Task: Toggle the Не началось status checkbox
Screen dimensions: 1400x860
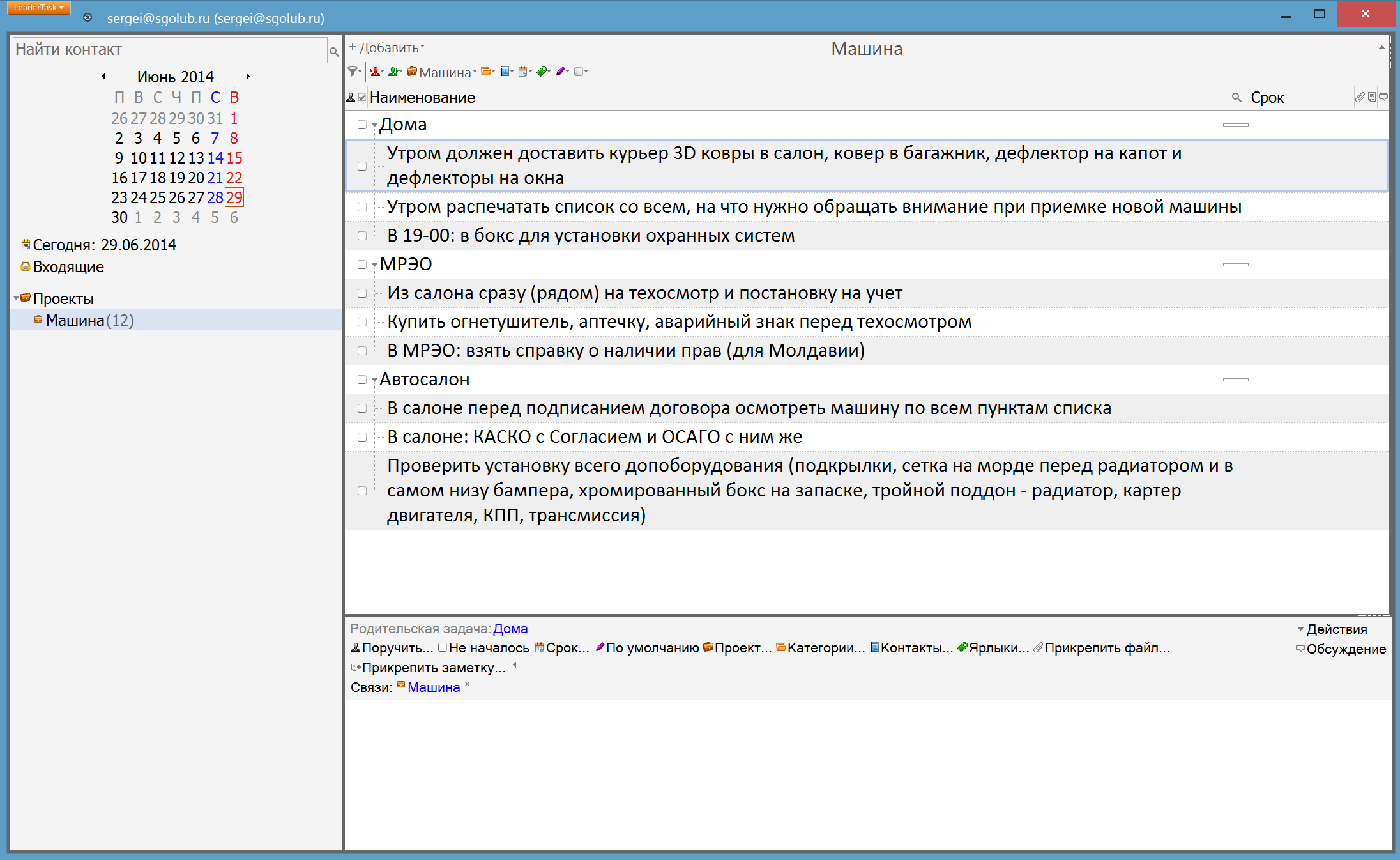Action: tap(443, 647)
